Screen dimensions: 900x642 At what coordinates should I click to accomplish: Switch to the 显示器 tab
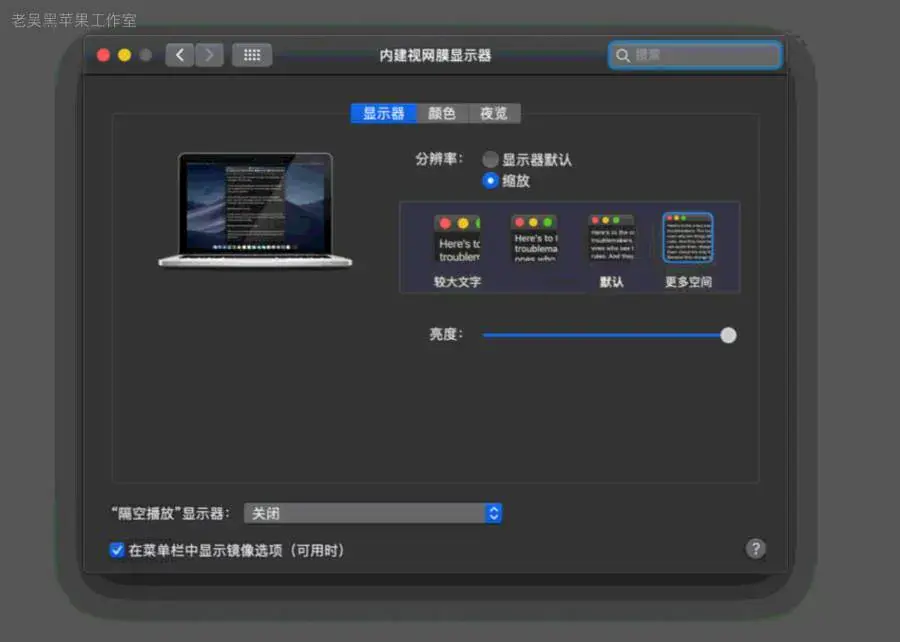[x=383, y=113]
